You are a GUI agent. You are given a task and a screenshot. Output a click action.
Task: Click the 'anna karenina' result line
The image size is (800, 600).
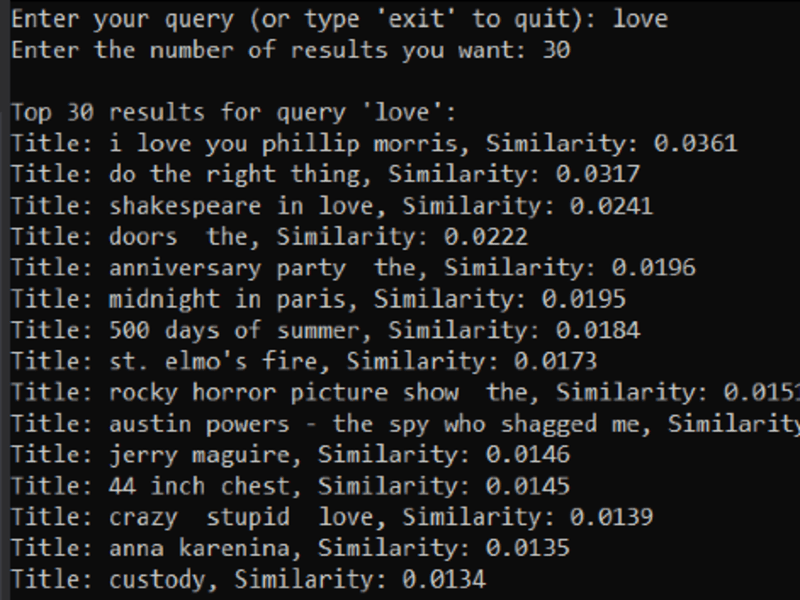coord(290,548)
